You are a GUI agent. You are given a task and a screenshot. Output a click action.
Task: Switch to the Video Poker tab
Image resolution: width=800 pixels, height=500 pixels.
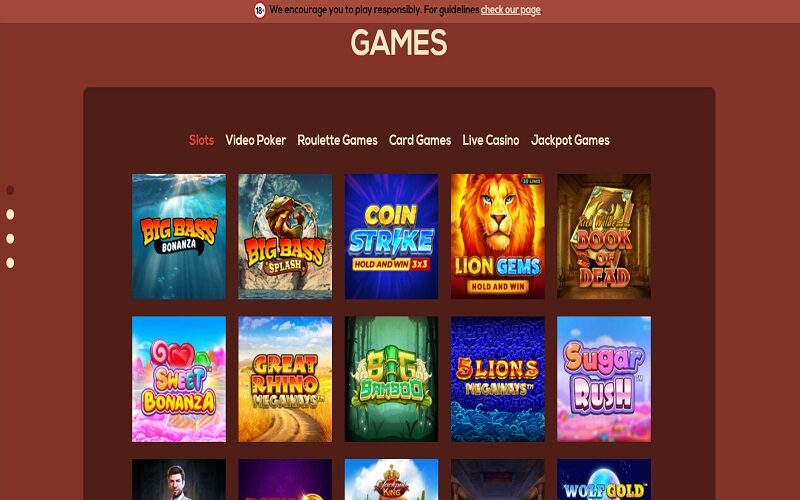pos(256,140)
